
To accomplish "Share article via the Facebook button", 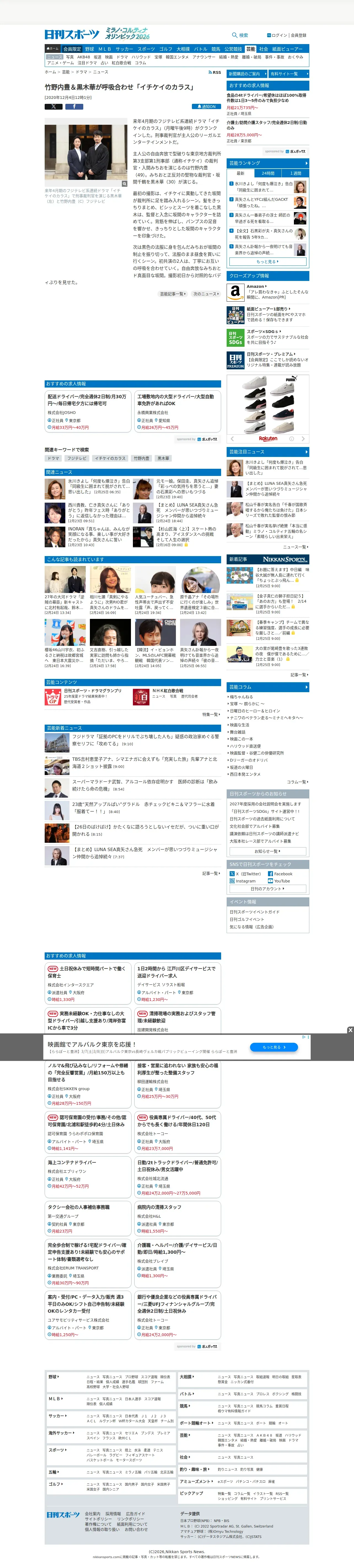I will tap(74, 107).
